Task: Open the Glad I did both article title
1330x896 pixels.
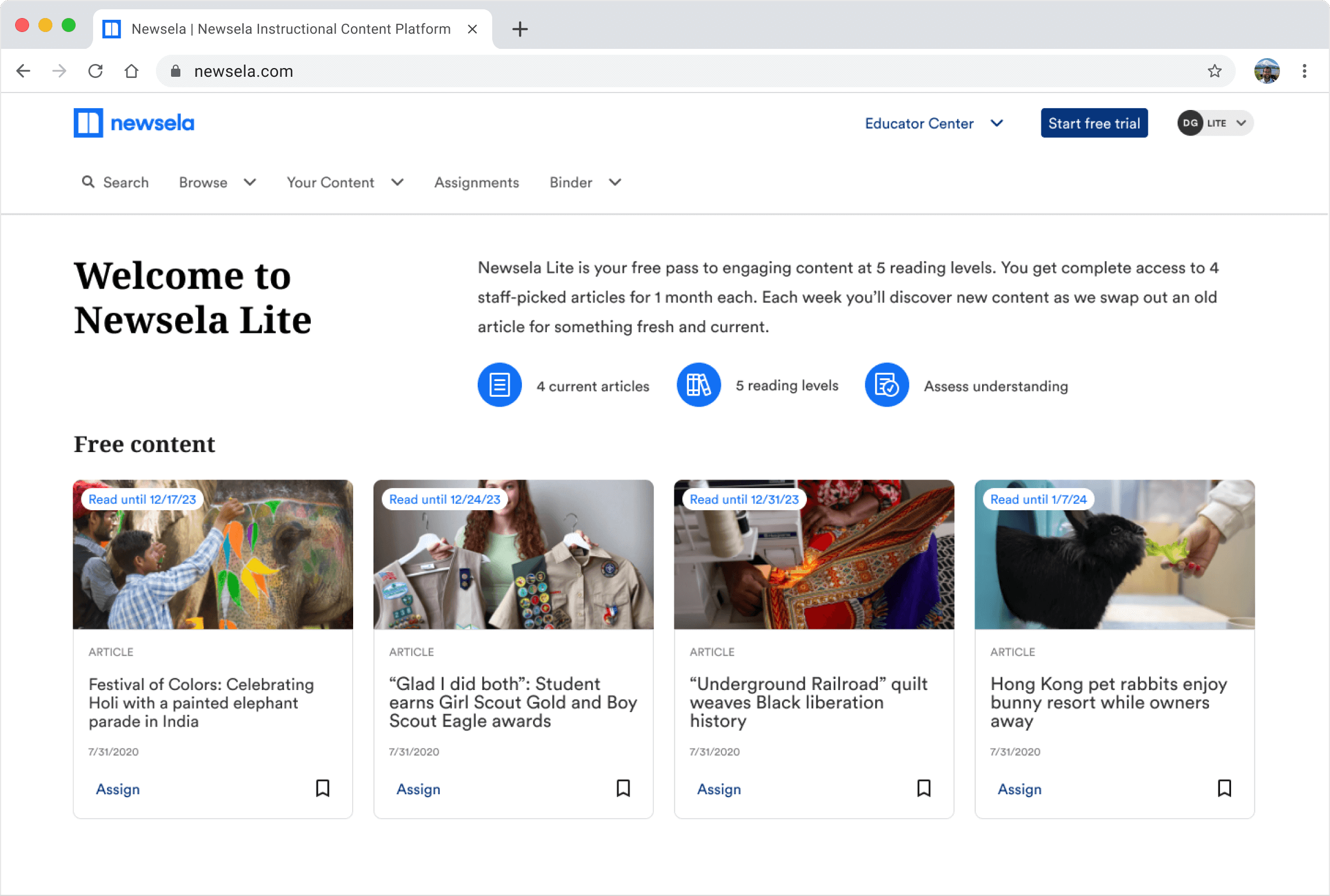Action: click(513, 702)
